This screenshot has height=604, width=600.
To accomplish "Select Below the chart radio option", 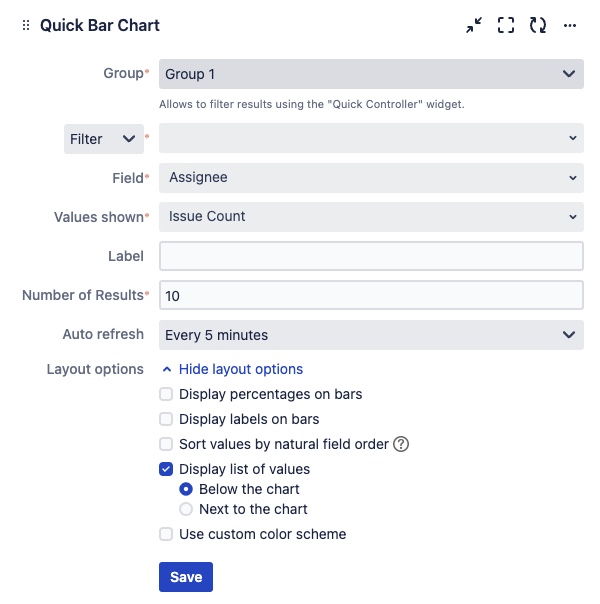I will point(186,489).
